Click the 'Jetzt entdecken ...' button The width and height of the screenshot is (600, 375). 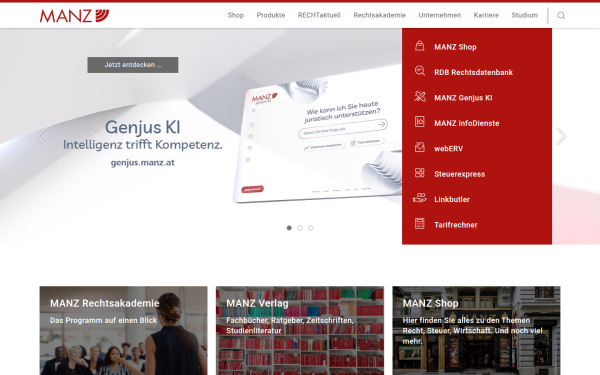click(133, 65)
